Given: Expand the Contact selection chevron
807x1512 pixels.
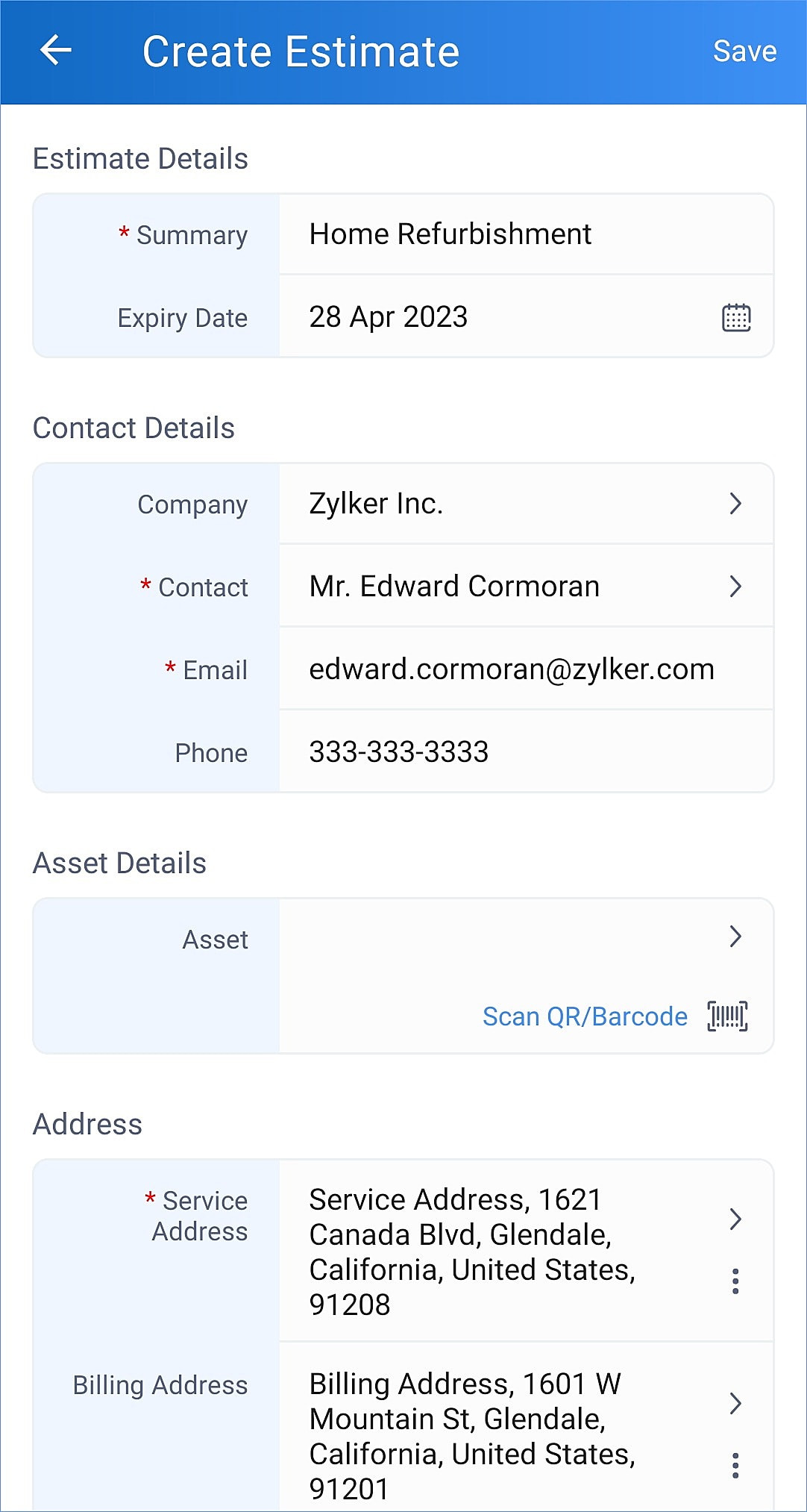Looking at the screenshot, I should click(735, 587).
